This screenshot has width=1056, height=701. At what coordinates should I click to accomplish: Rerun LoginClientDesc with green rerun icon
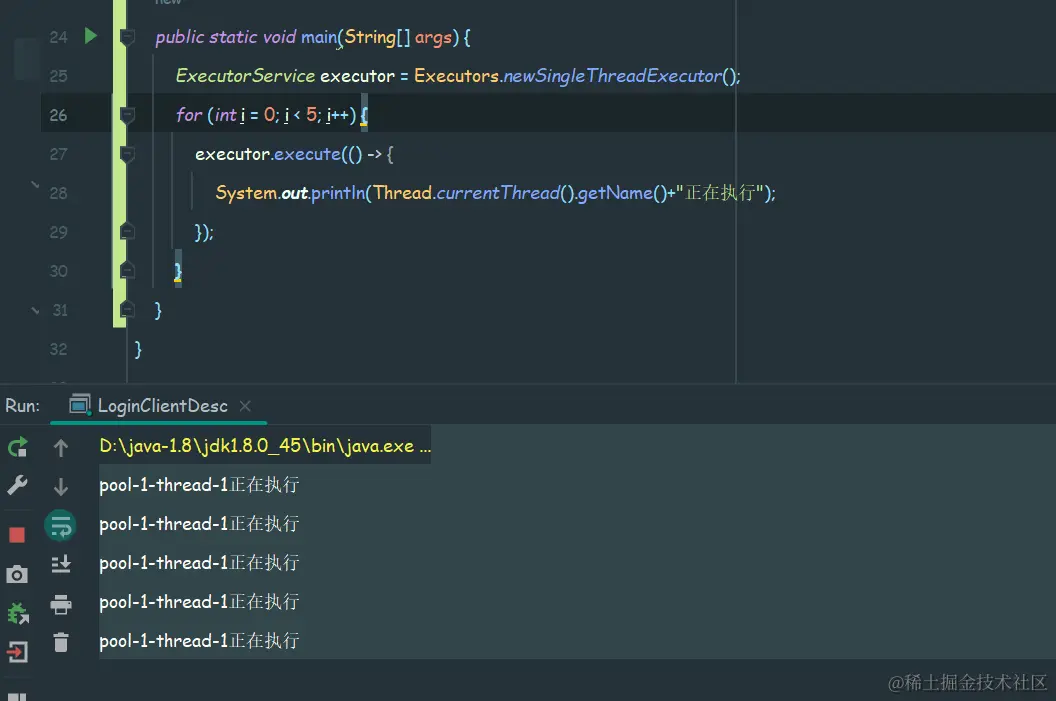pyautogui.click(x=18, y=446)
